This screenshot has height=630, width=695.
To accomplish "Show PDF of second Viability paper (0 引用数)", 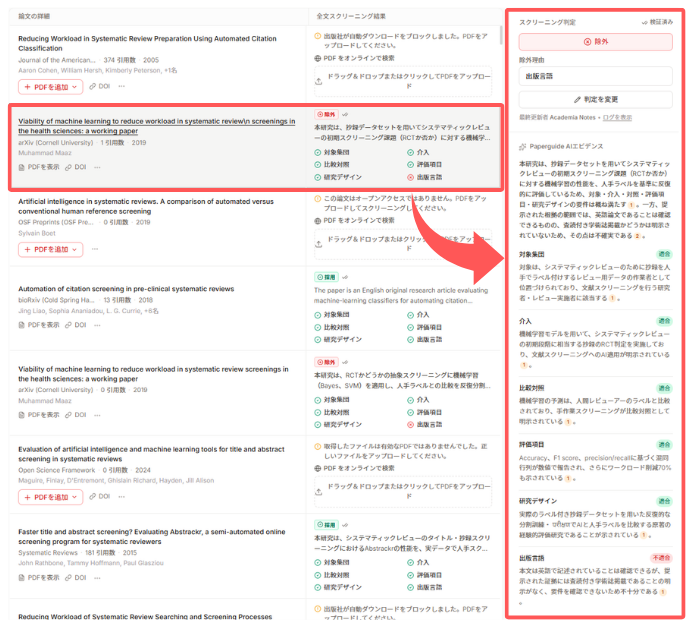I will click(39, 415).
